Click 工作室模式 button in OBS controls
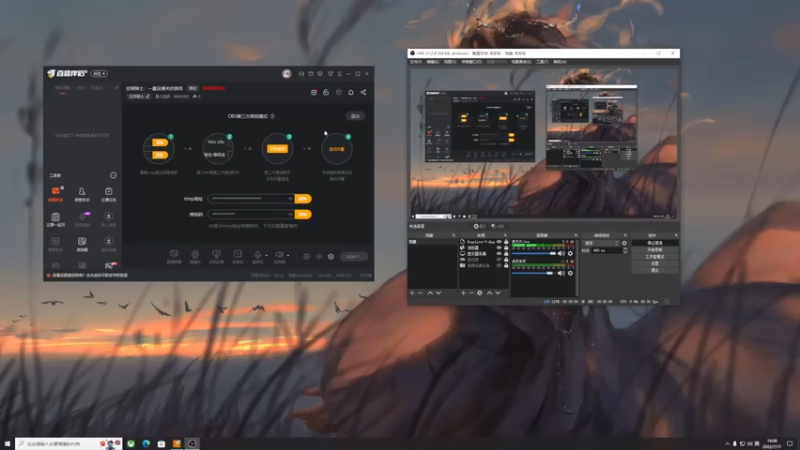The width and height of the screenshot is (800, 450). [655, 257]
